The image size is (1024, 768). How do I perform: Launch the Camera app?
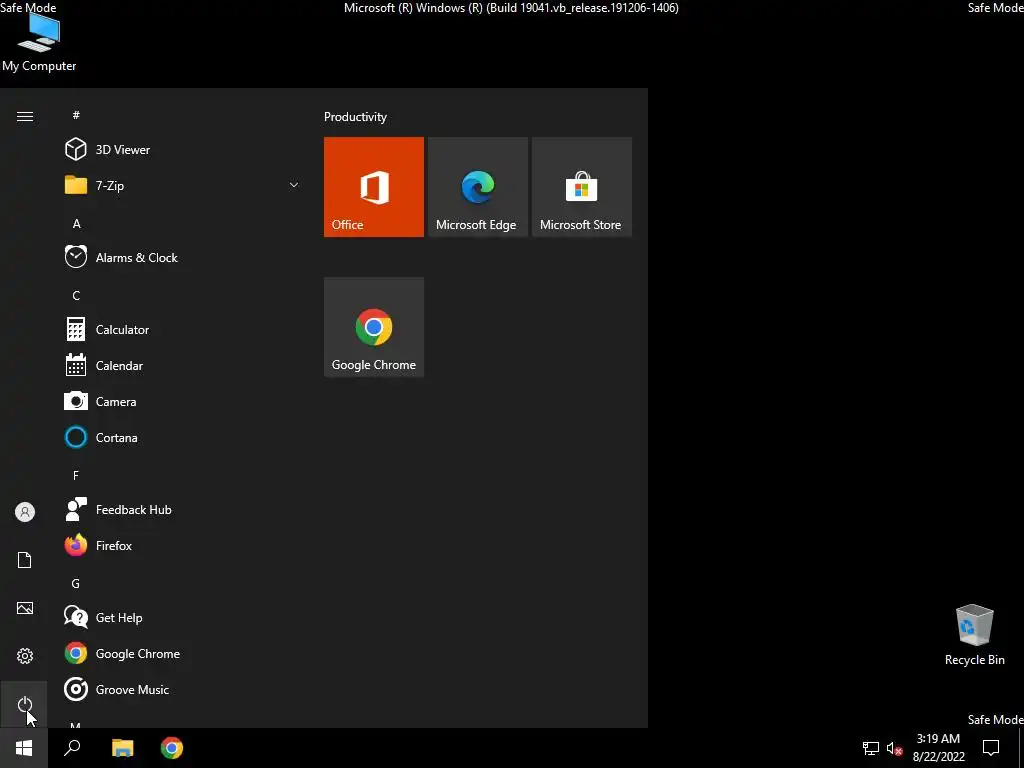(x=183, y=402)
